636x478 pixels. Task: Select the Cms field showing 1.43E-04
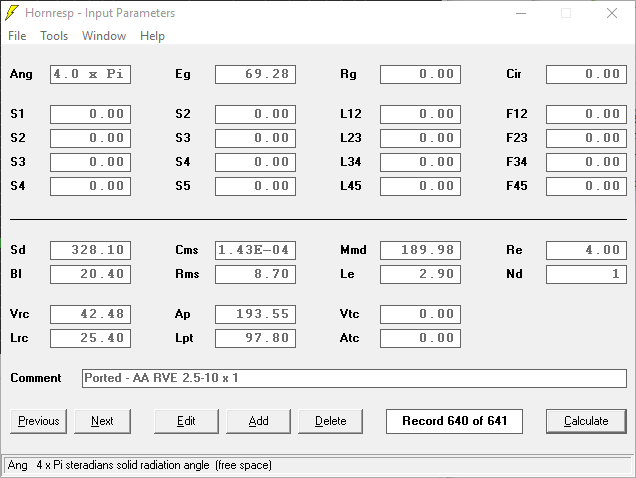[x=256, y=250]
